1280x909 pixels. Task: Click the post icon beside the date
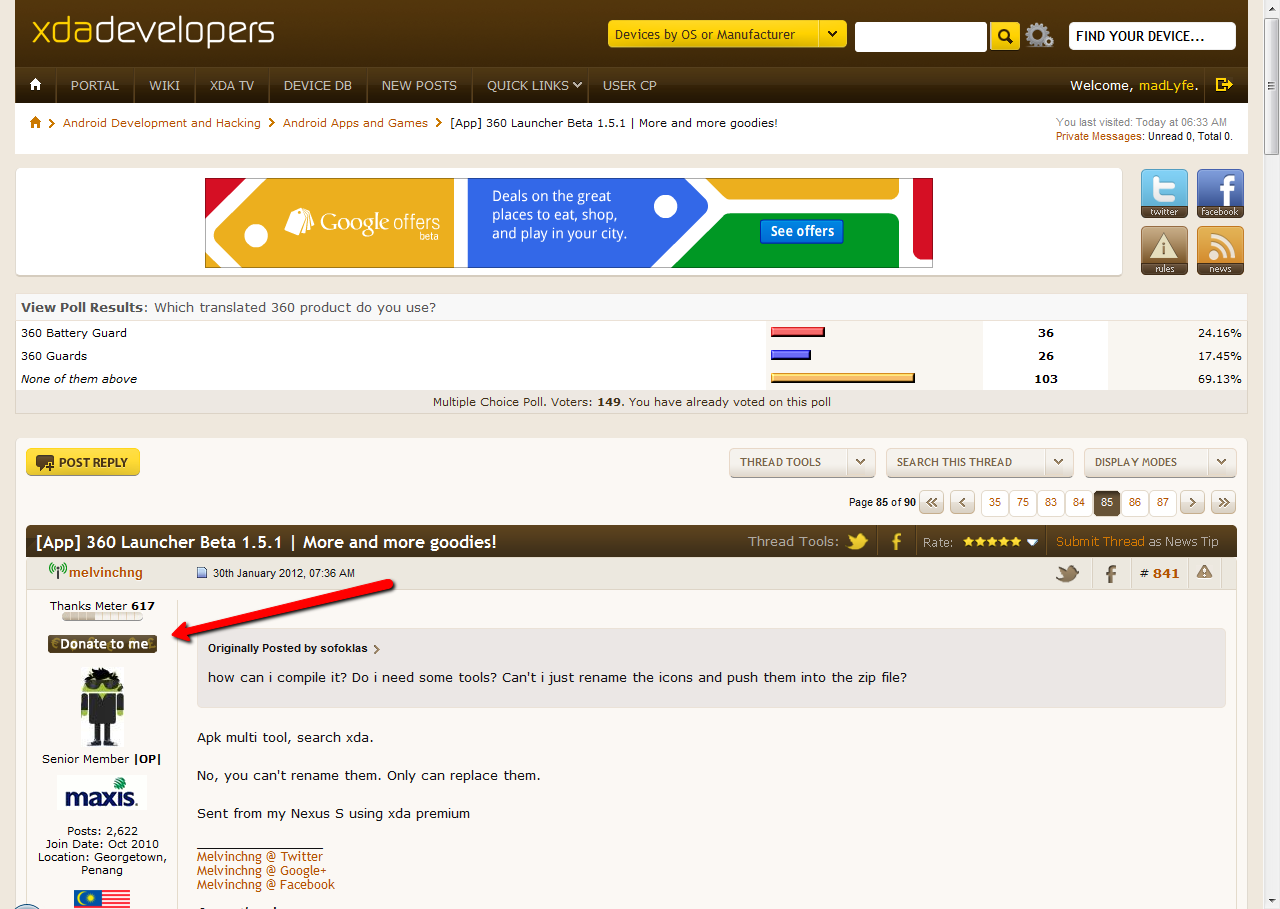[x=202, y=574]
